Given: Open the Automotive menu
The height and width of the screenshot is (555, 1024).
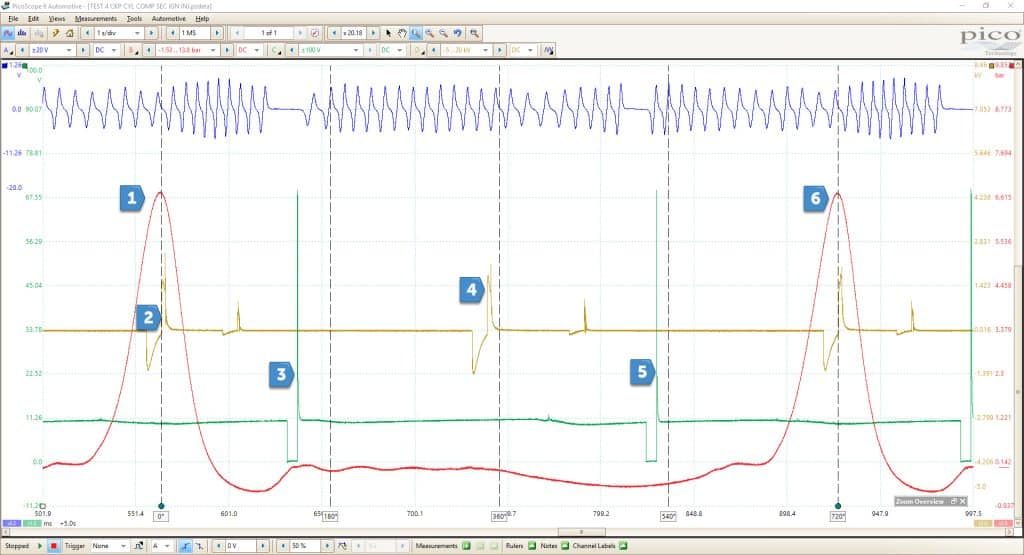Looking at the screenshot, I should coord(168,19).
